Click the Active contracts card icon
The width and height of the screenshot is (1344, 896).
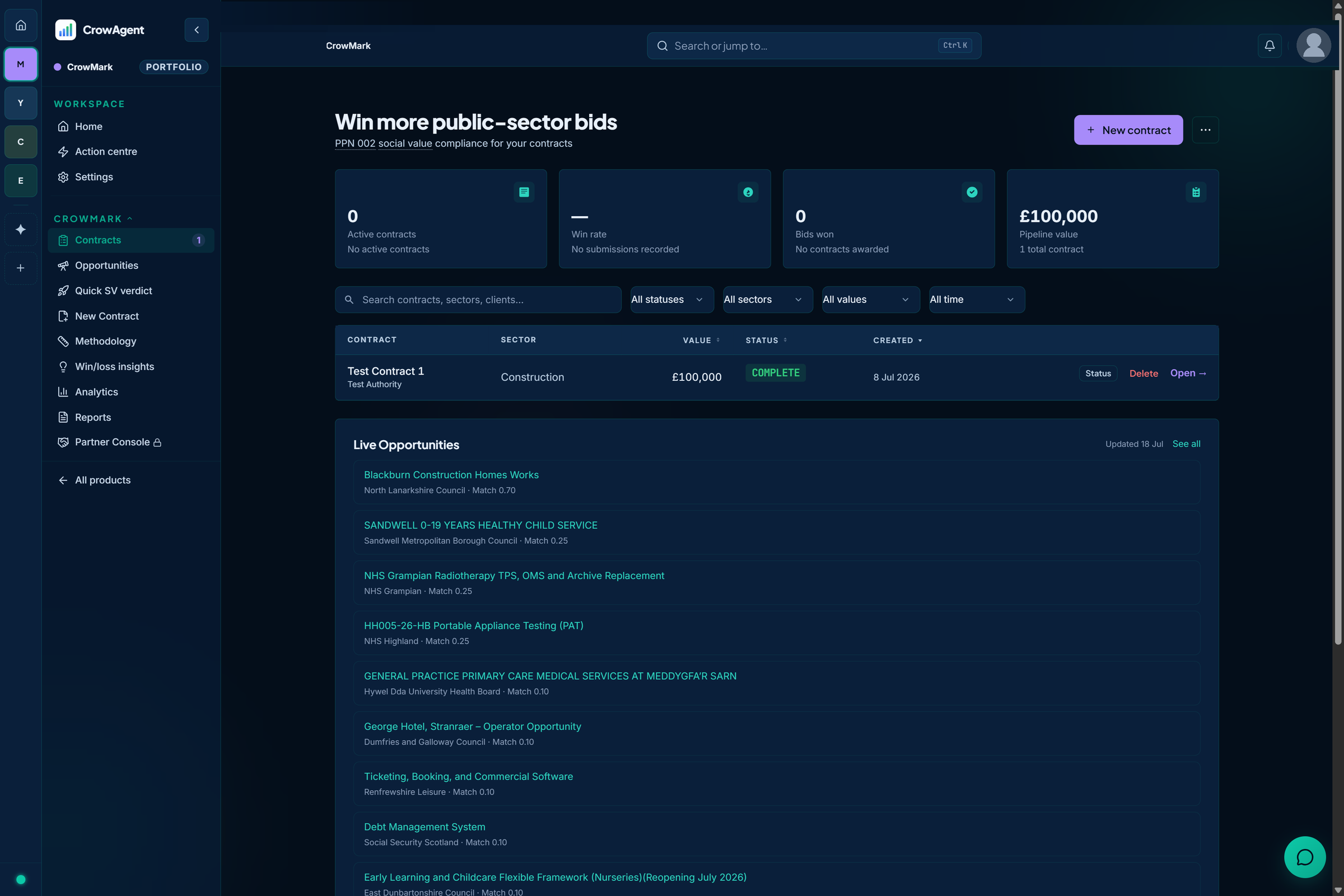[524, 192]
